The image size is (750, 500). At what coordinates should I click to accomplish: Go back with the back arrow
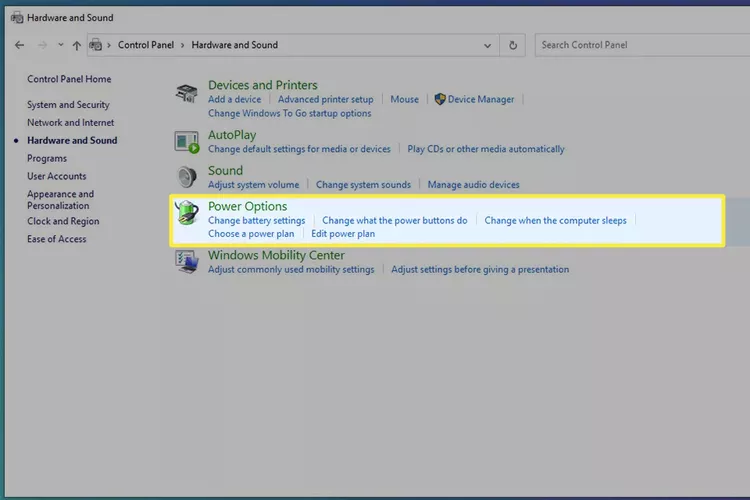tap(19, 45)
